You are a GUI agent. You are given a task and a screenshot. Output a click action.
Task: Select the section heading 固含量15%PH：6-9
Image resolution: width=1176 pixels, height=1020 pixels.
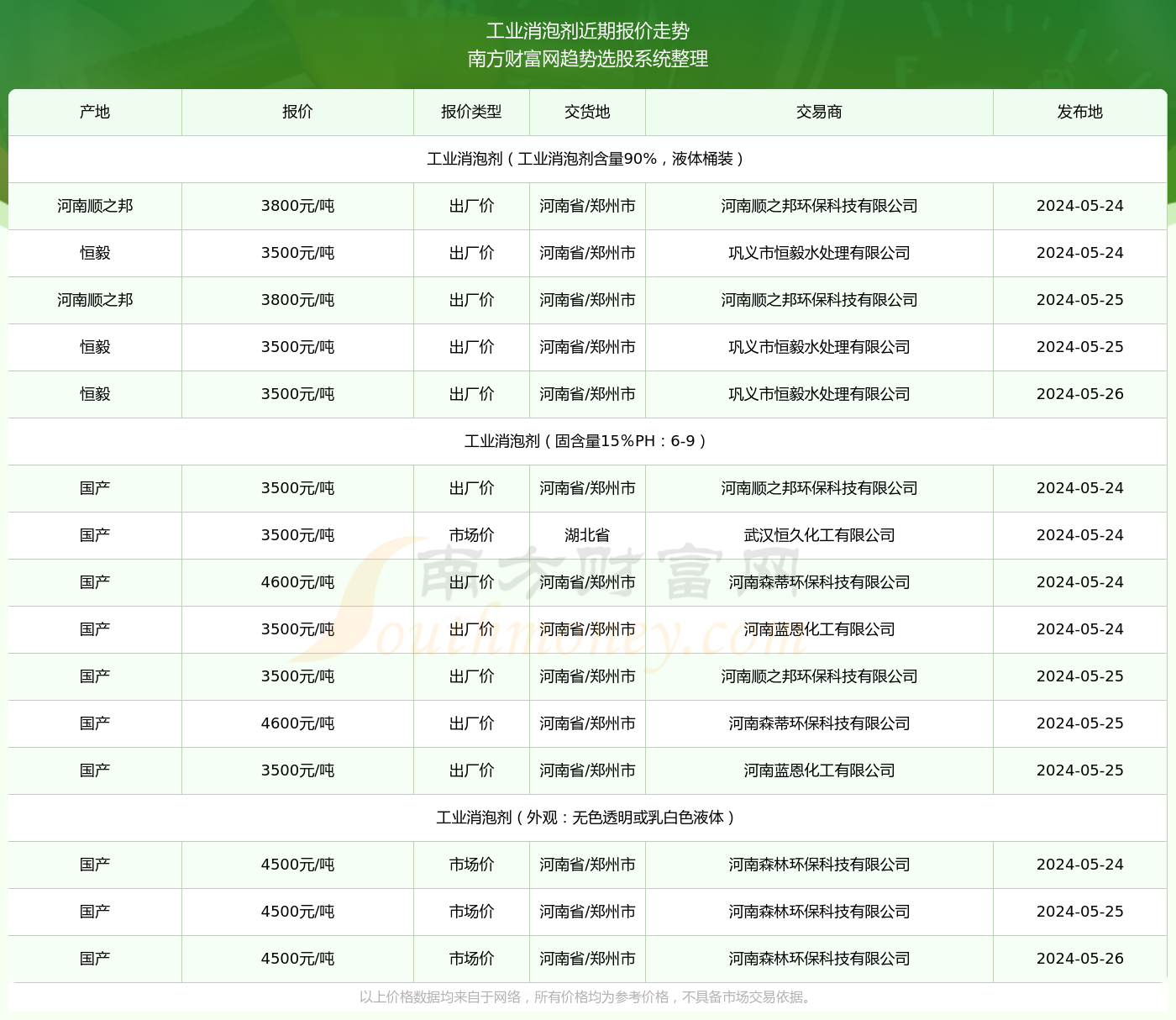pyautogui.click(x=588, y=441)
